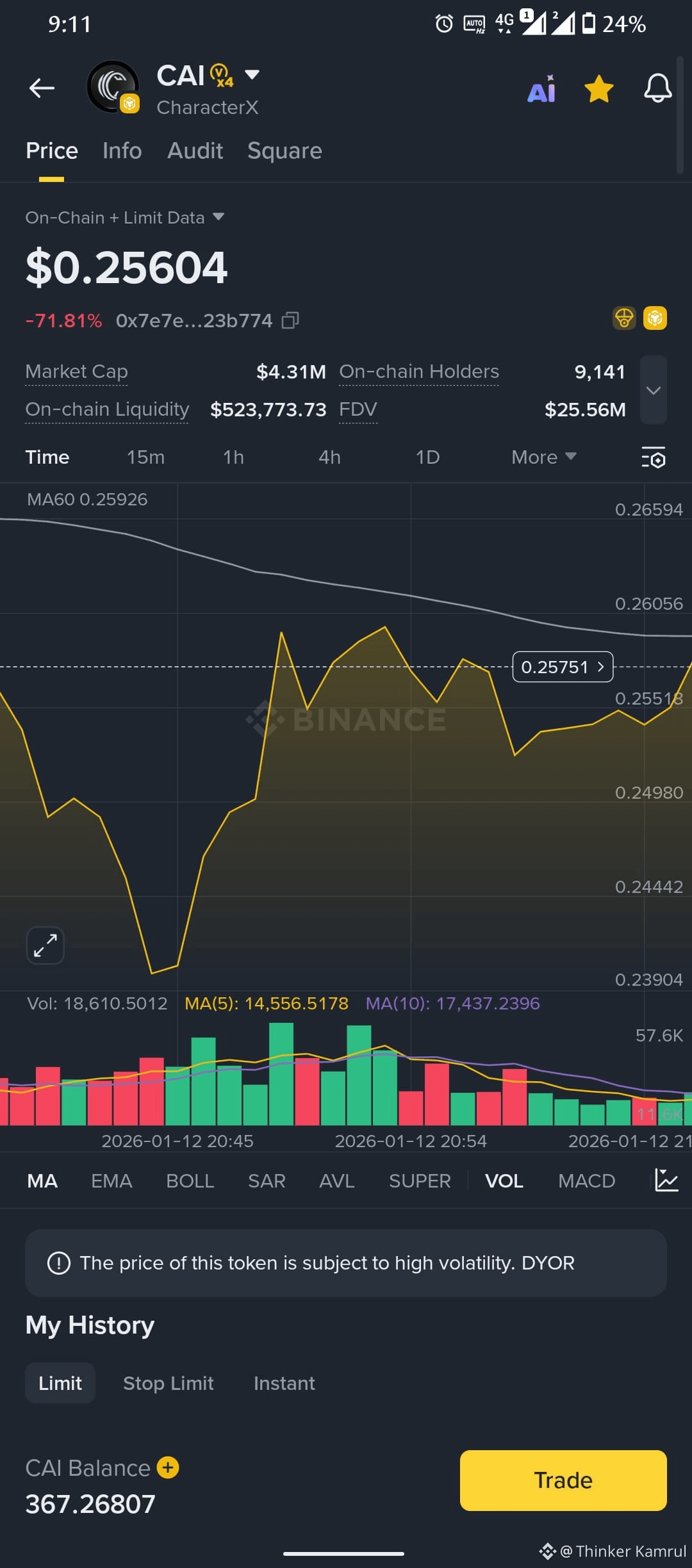Show Stop Limit order history
The height and width of the screenshot is (1568, 692).
click(169, 1383)
